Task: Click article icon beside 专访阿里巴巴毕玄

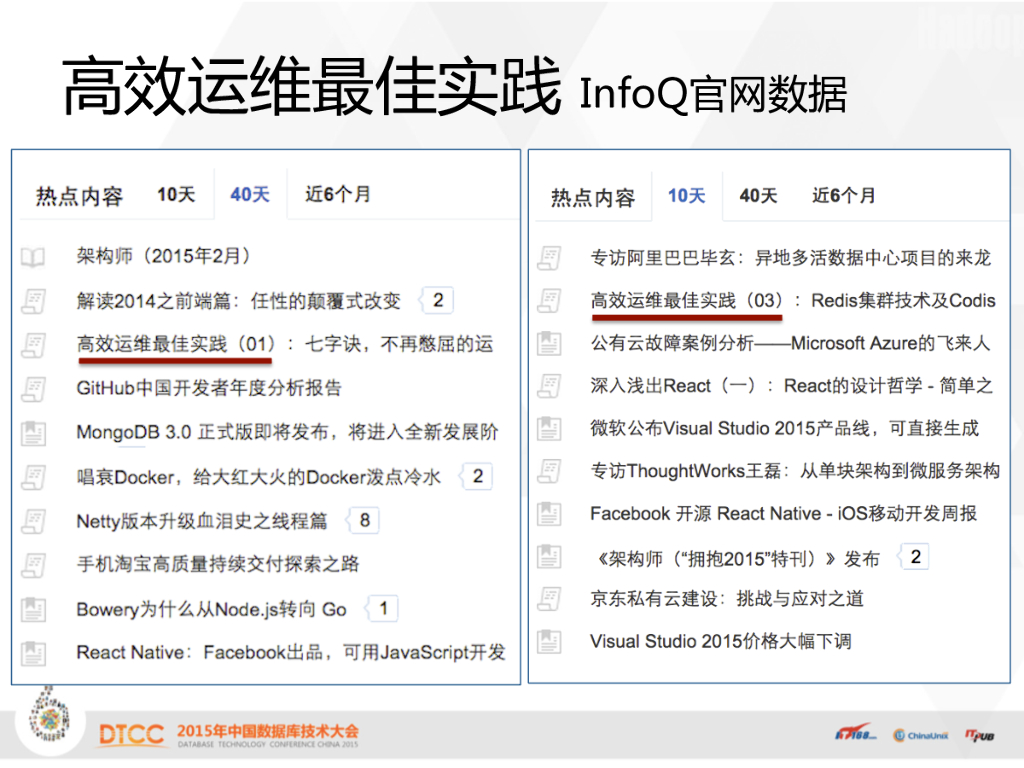Action: coord(549,259)
